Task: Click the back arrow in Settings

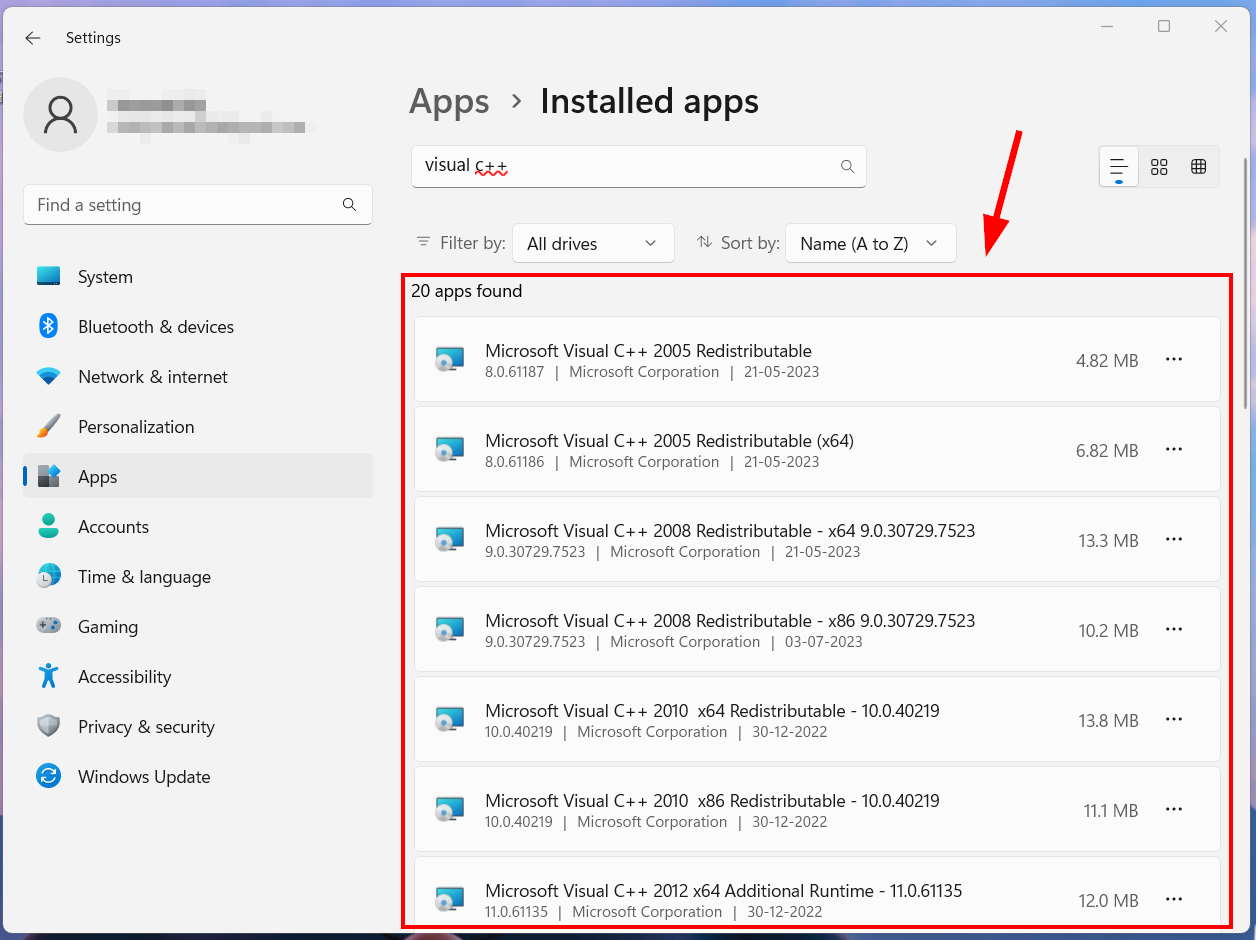Action: pyautogui.click(x=33, y=38)
